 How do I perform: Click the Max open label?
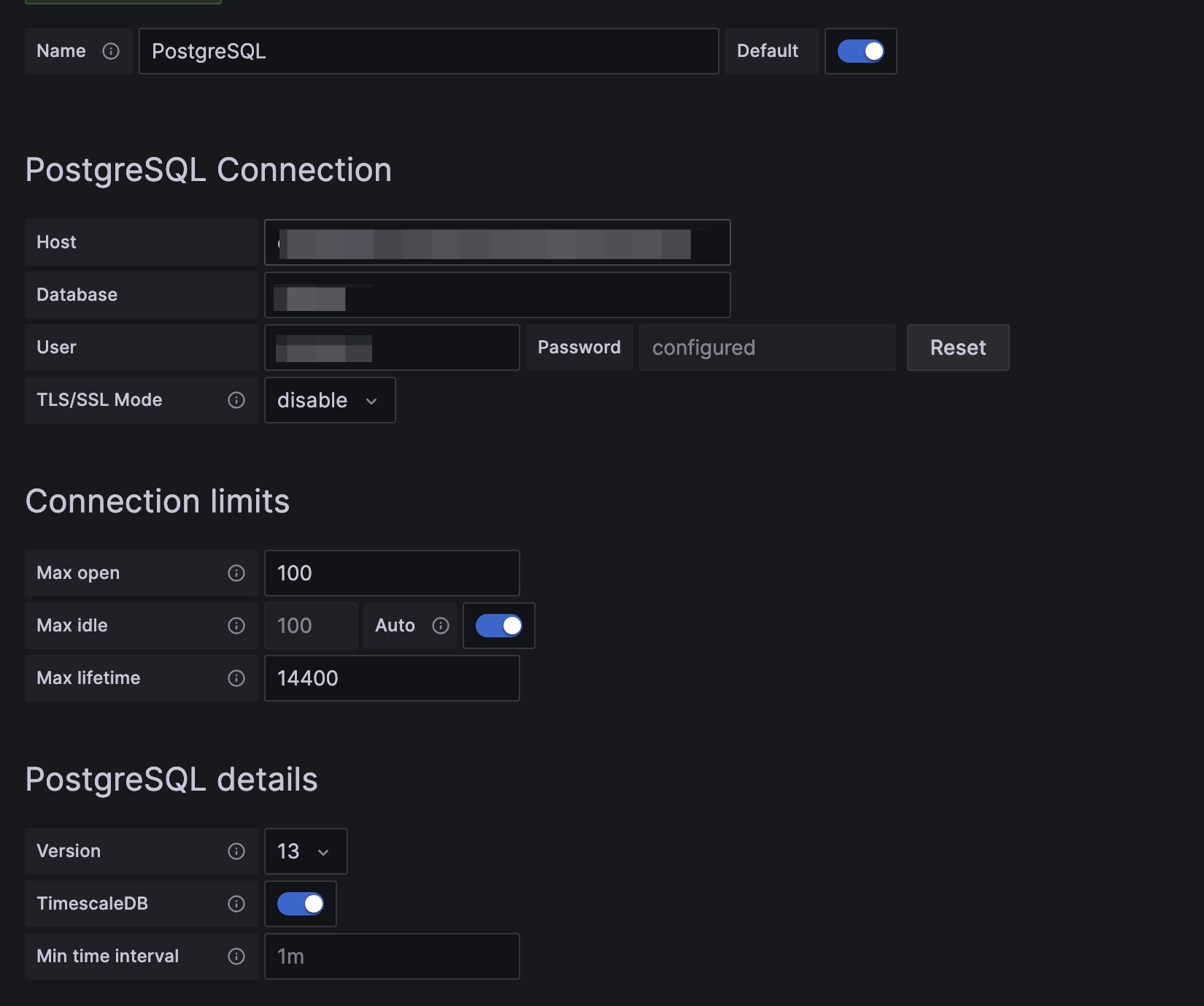(x=78, y=573)
